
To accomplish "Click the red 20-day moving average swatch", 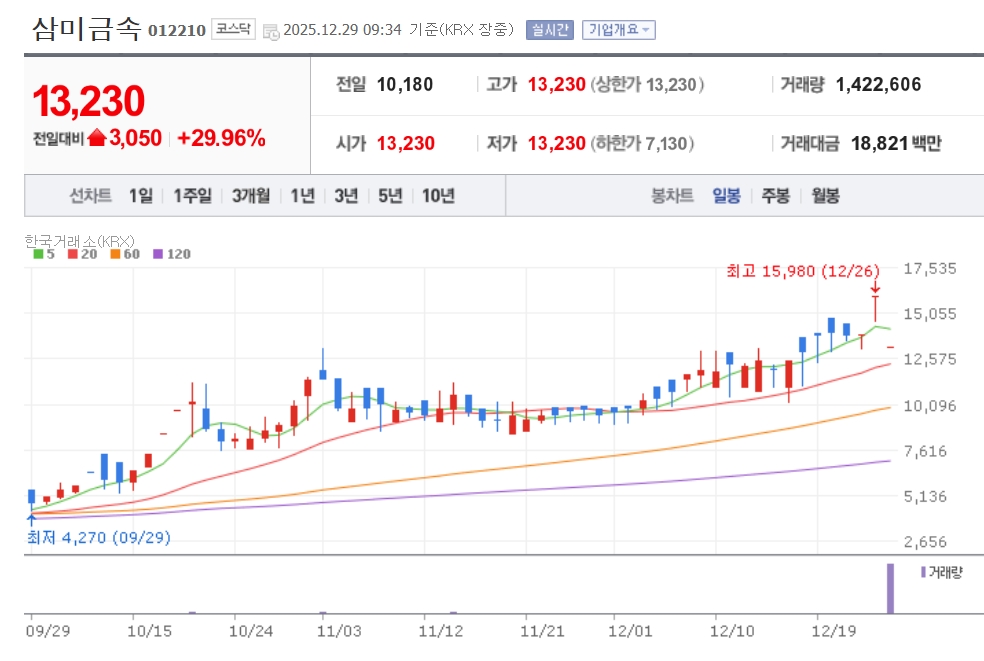I will coord(73,254).
